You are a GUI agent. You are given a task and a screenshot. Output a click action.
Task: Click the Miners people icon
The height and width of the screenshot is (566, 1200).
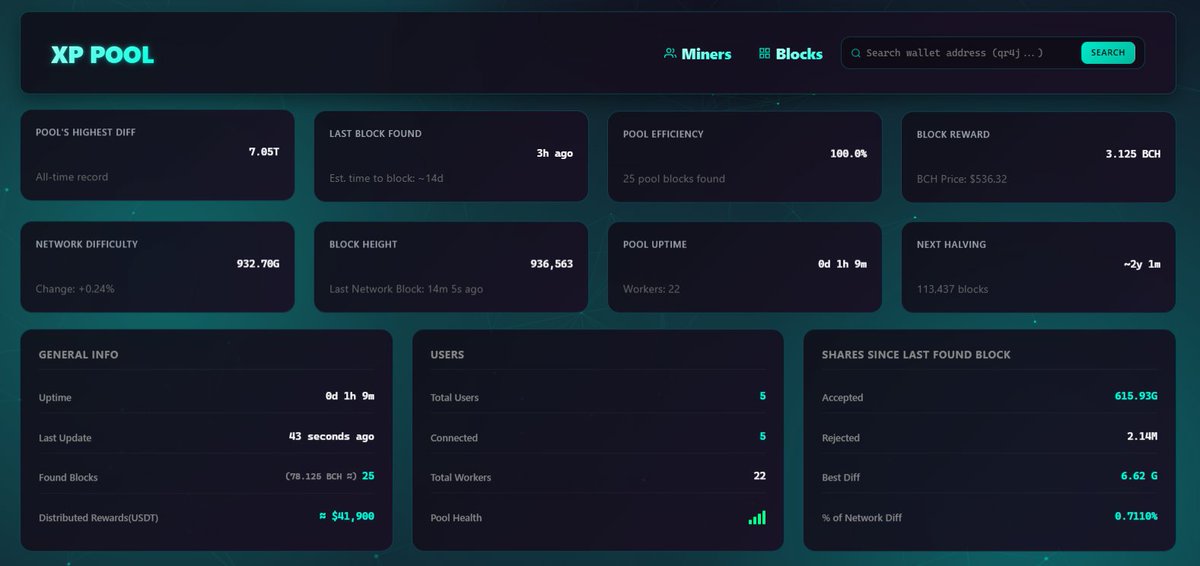pos(670,54)
